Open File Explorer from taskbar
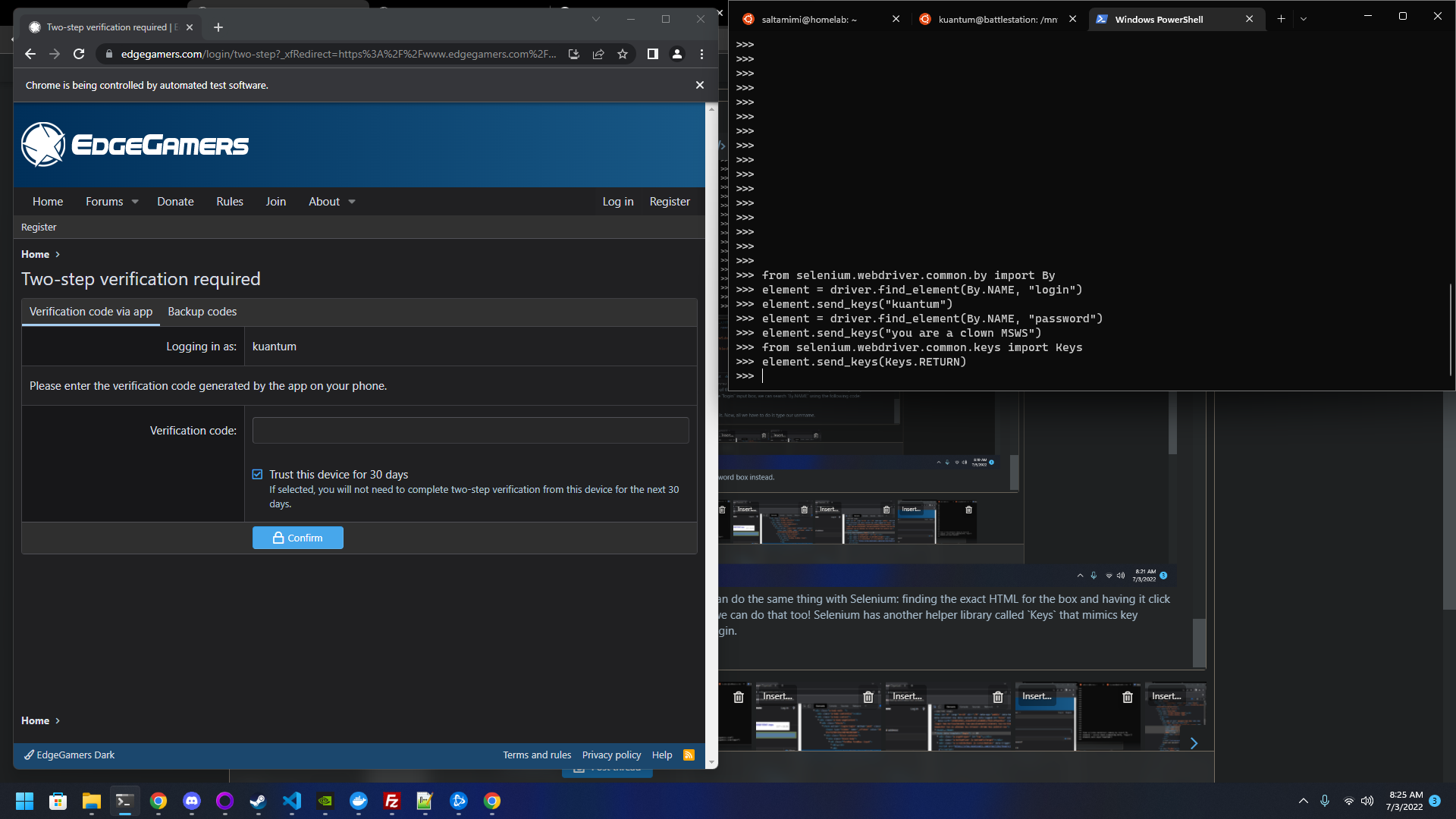 coord(91,801)
